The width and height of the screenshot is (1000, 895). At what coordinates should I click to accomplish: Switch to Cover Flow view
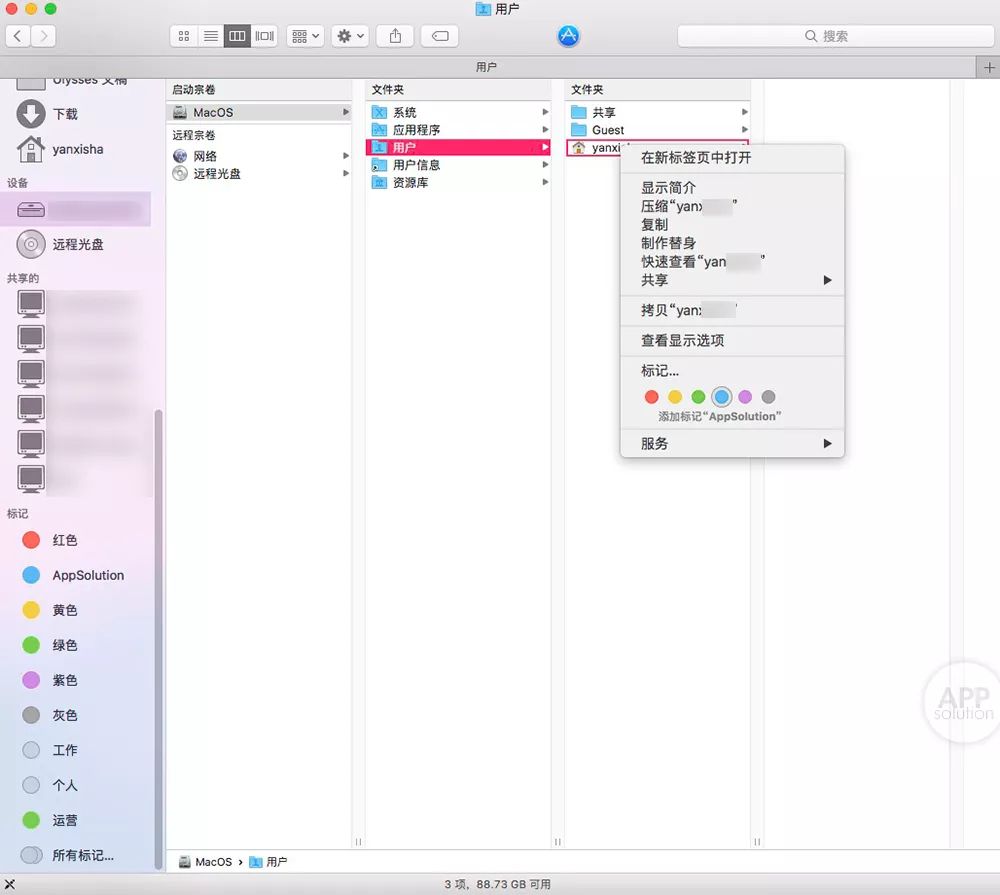coord(263,35)
